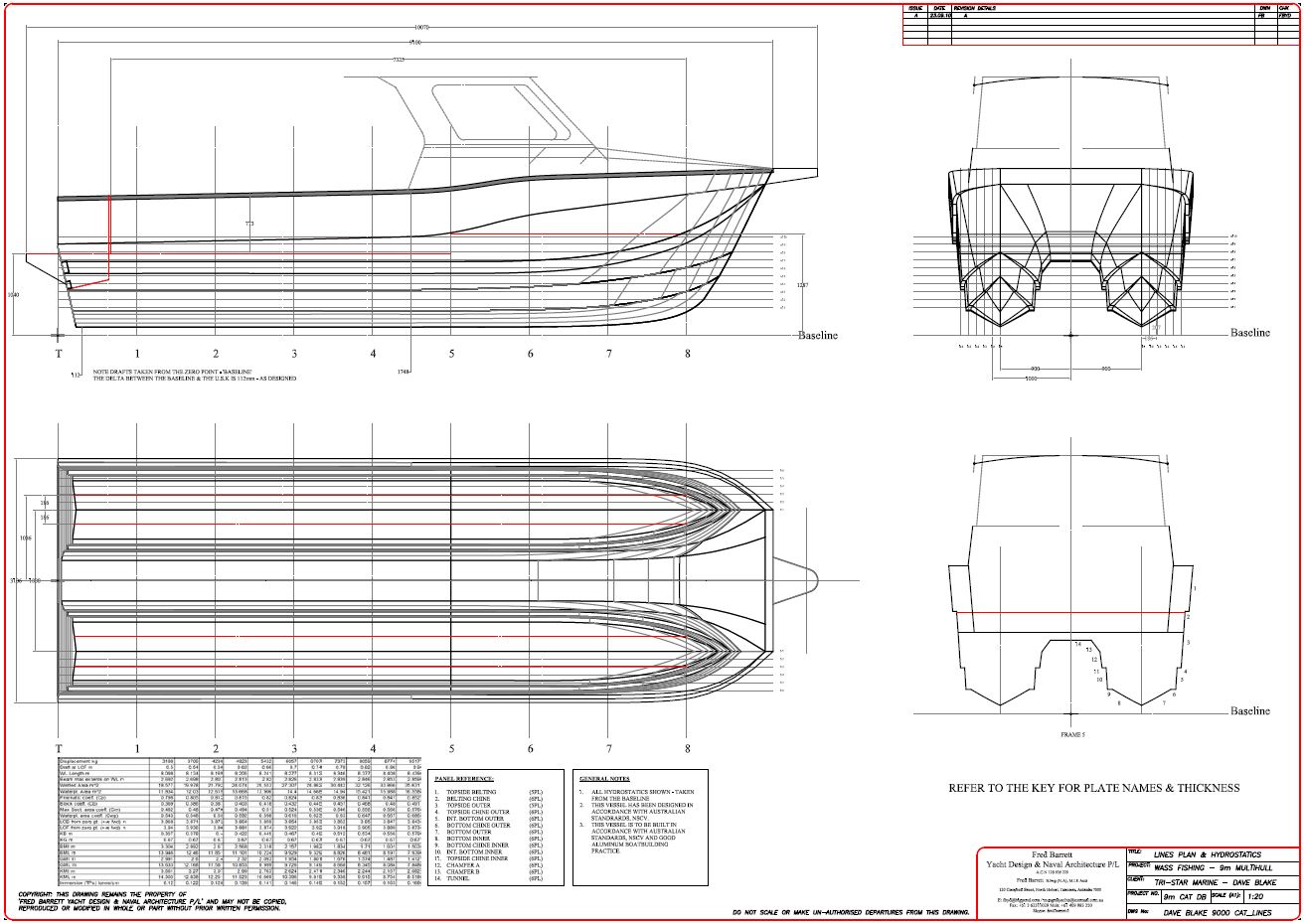Select the 'CHAMFER B' panel entry
The height and width of the screenshot is (924, 1305).
pyautogui.click(x=464, y=872)
